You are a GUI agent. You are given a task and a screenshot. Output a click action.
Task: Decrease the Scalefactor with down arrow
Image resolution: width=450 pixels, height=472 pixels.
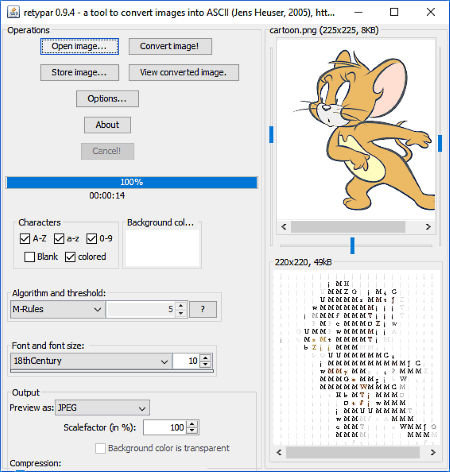pos(192,431)
